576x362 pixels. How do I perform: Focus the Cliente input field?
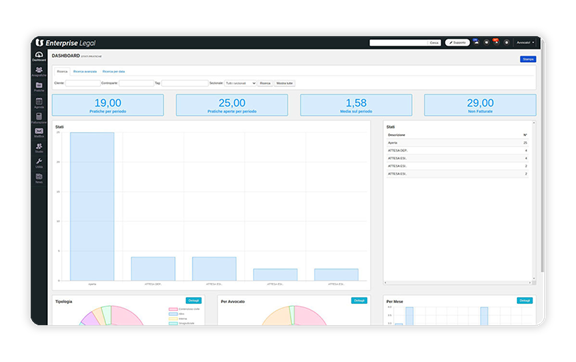coord(83,83)
